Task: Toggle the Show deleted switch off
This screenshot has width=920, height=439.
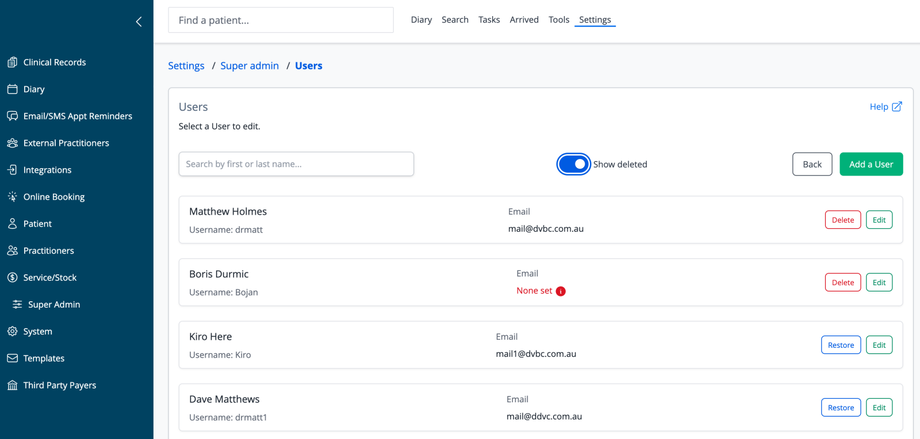Action: pyautogui.click(x=573, y=164)
